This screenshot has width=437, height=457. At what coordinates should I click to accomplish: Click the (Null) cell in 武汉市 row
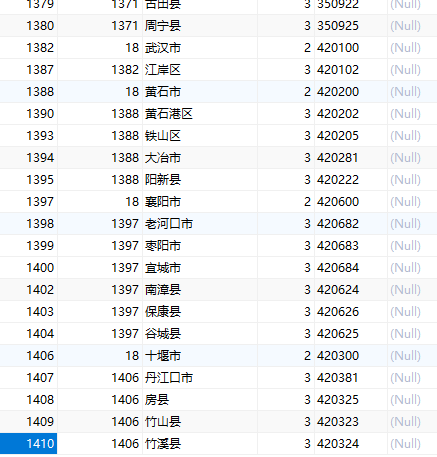pyautogui.click(x=412, y=48)
